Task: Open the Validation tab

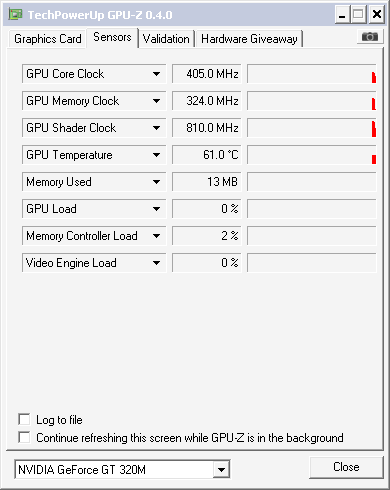Action: (x=166, y=39)
